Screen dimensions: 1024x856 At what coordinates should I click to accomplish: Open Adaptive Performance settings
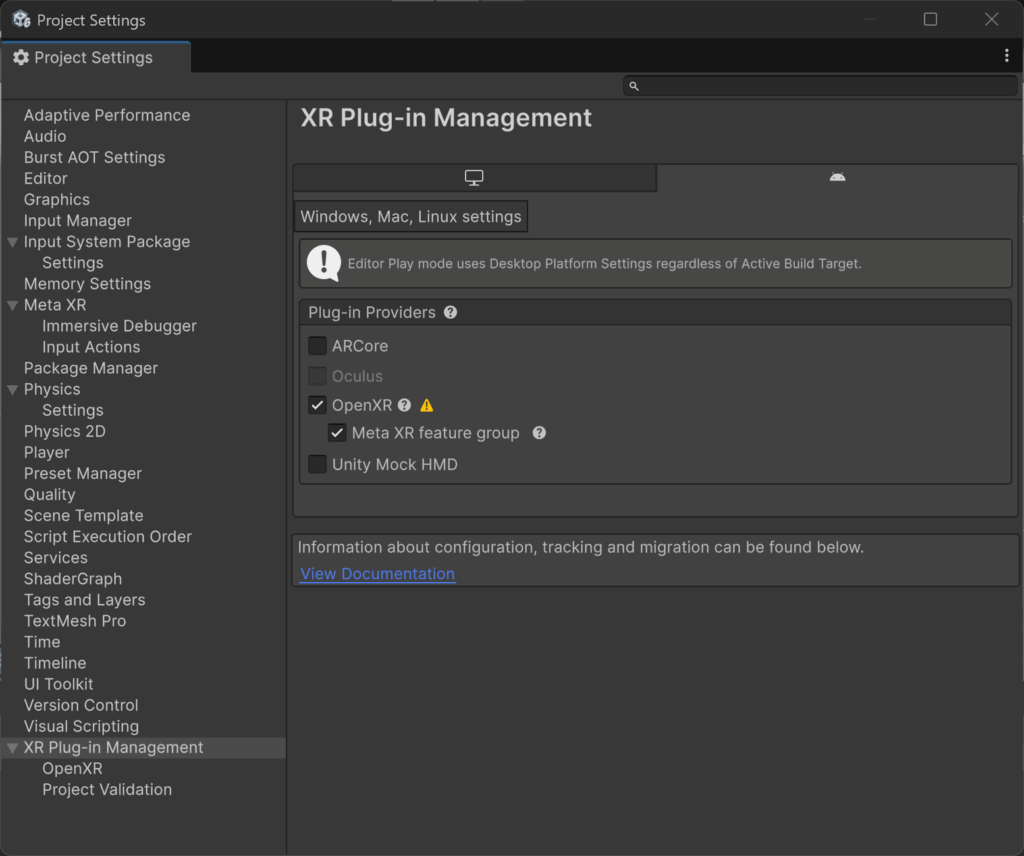[x=107, y=116]
